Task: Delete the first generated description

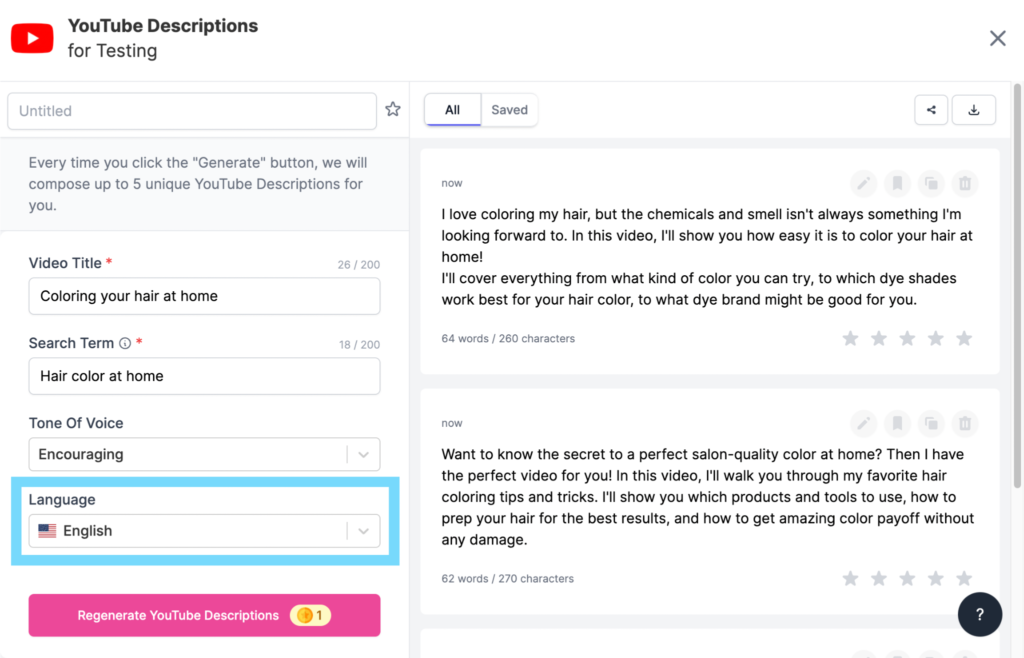Action: click(965, 183)
